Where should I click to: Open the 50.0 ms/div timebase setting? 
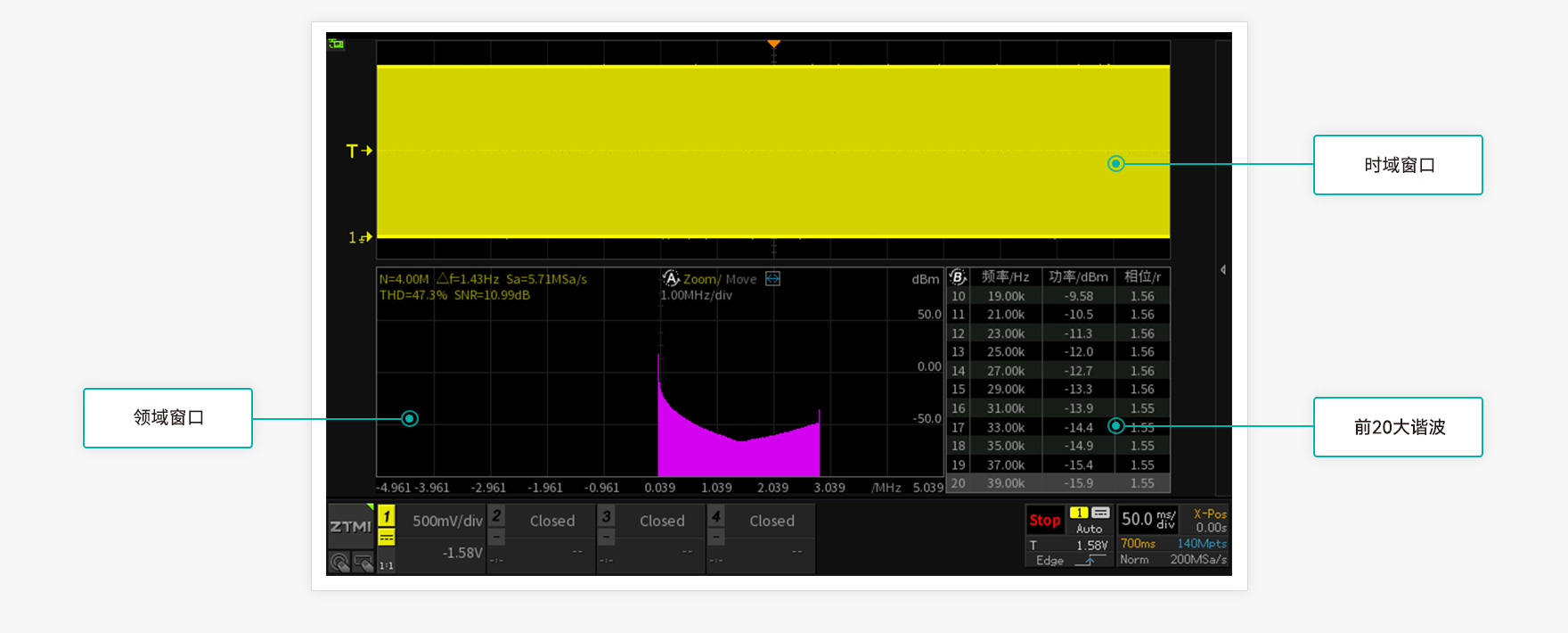pyautogui.click(x=1147, y=519)
